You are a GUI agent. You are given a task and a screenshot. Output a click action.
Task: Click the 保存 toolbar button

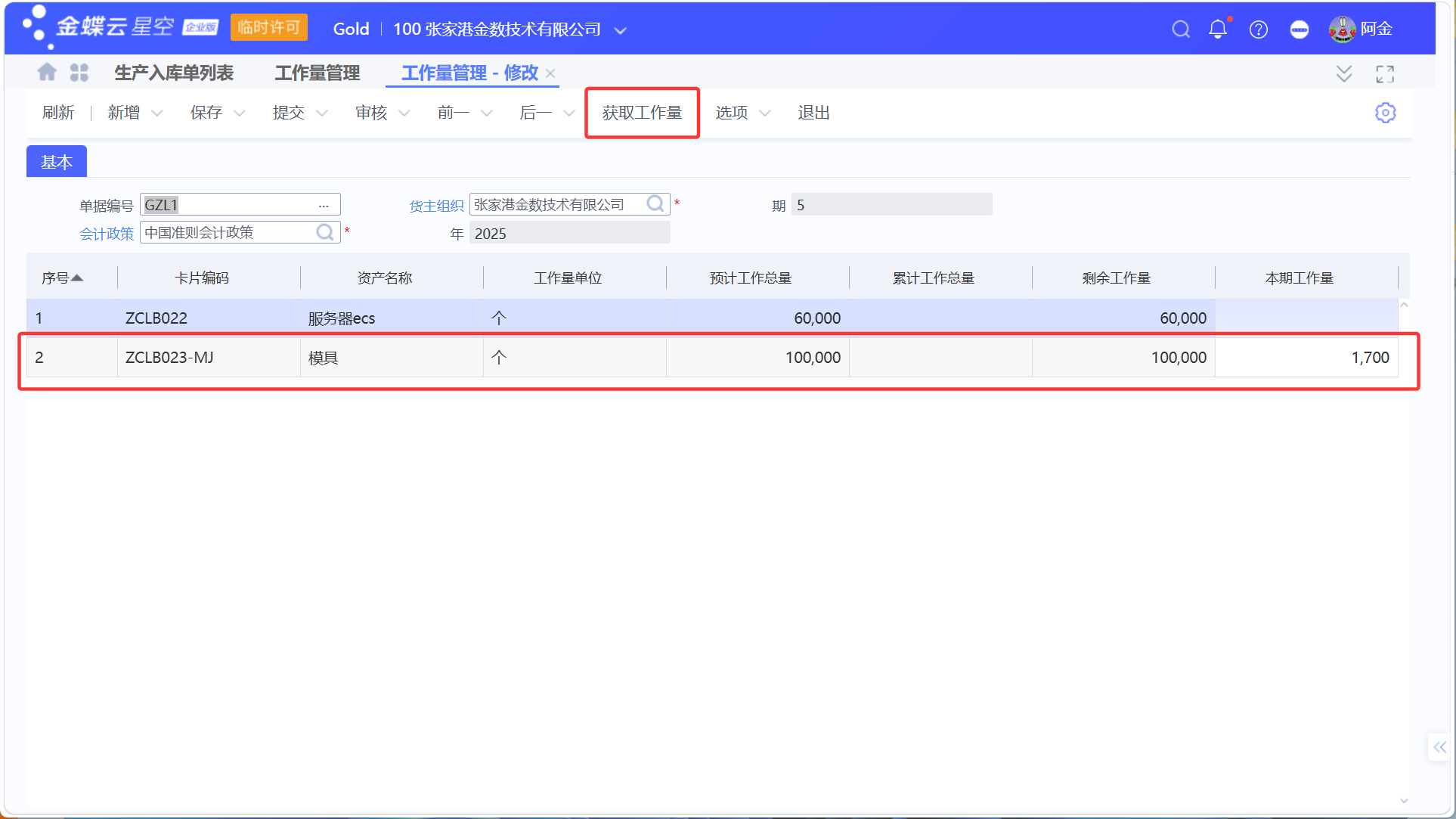206,113
